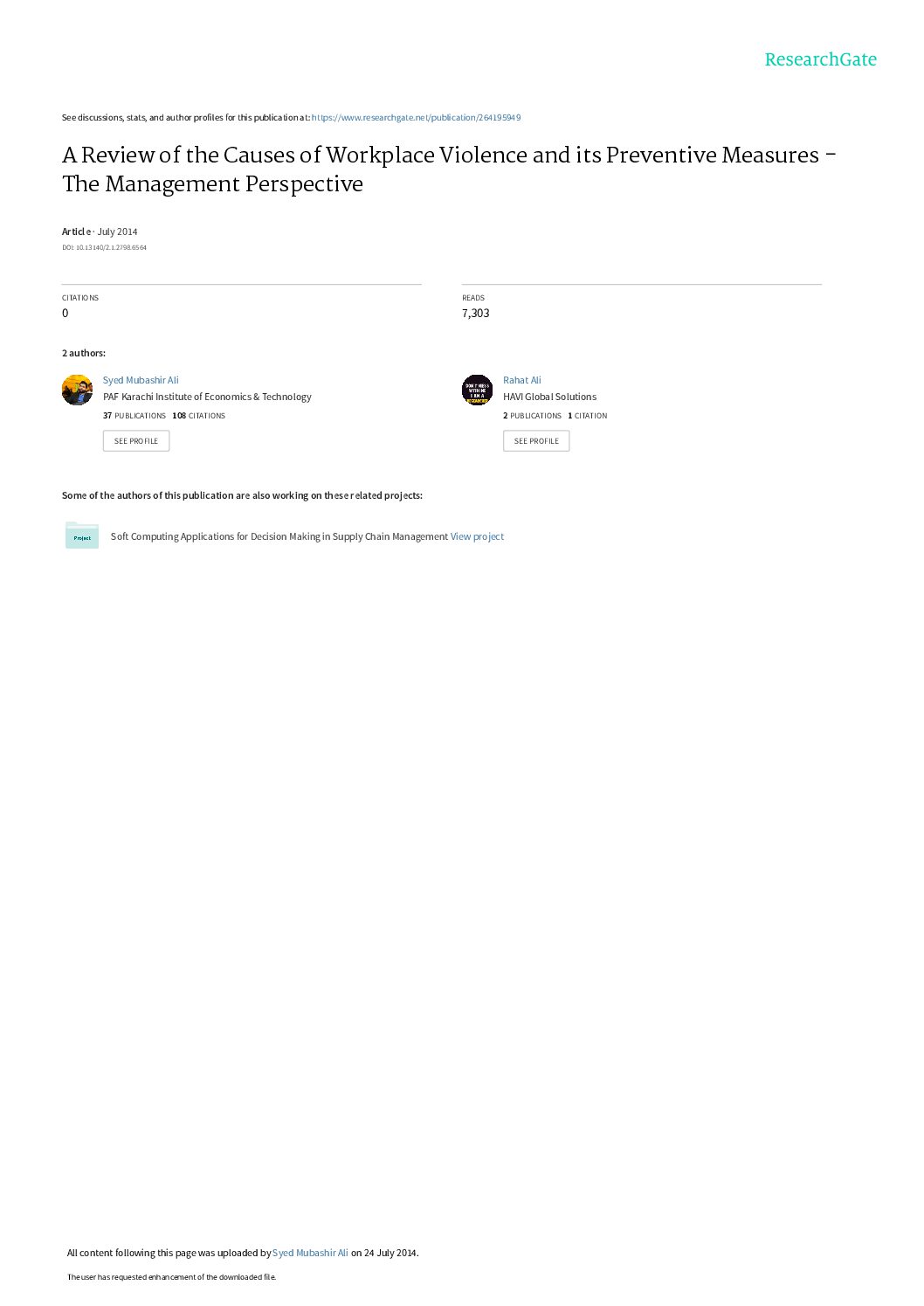Click the article title heading
Viewport: 924px width, 1306px height.
[x=449, y=169]
